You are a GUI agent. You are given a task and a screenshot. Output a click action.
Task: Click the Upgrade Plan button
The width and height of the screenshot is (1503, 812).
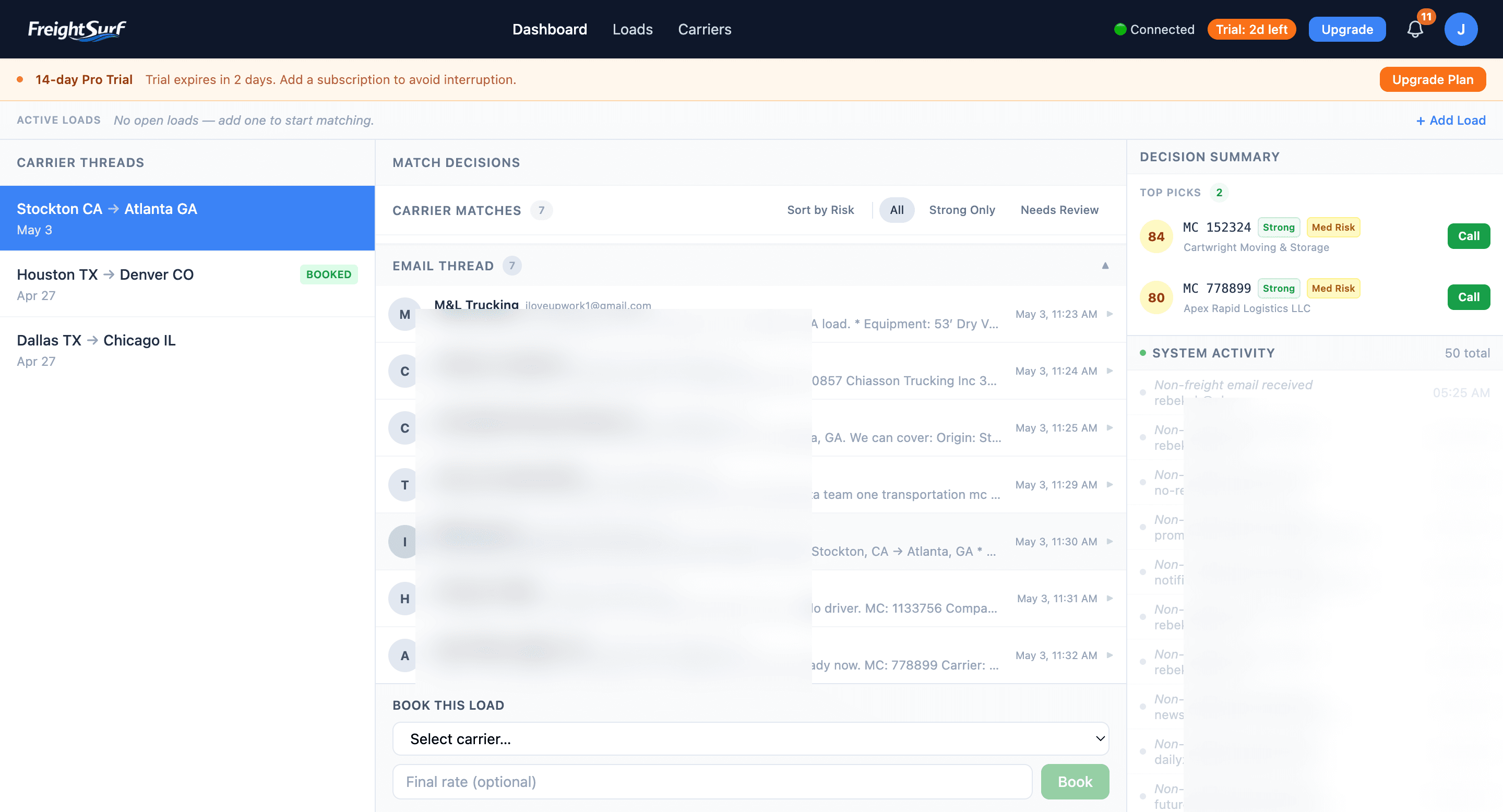point(1433,80)
